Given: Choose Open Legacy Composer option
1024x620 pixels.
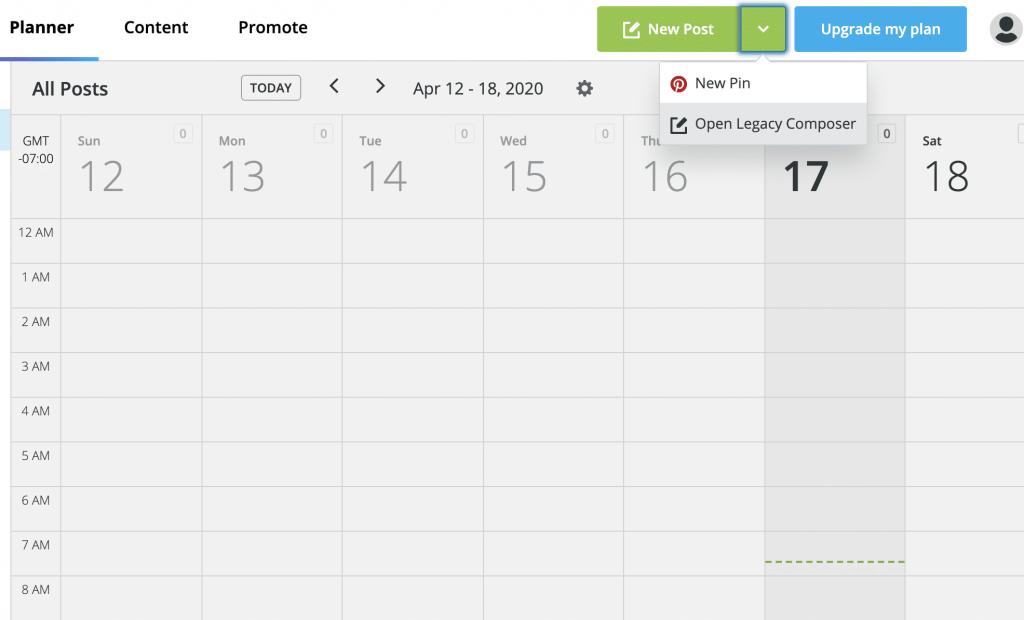Looking at the screenshot, I should (763, 123).
